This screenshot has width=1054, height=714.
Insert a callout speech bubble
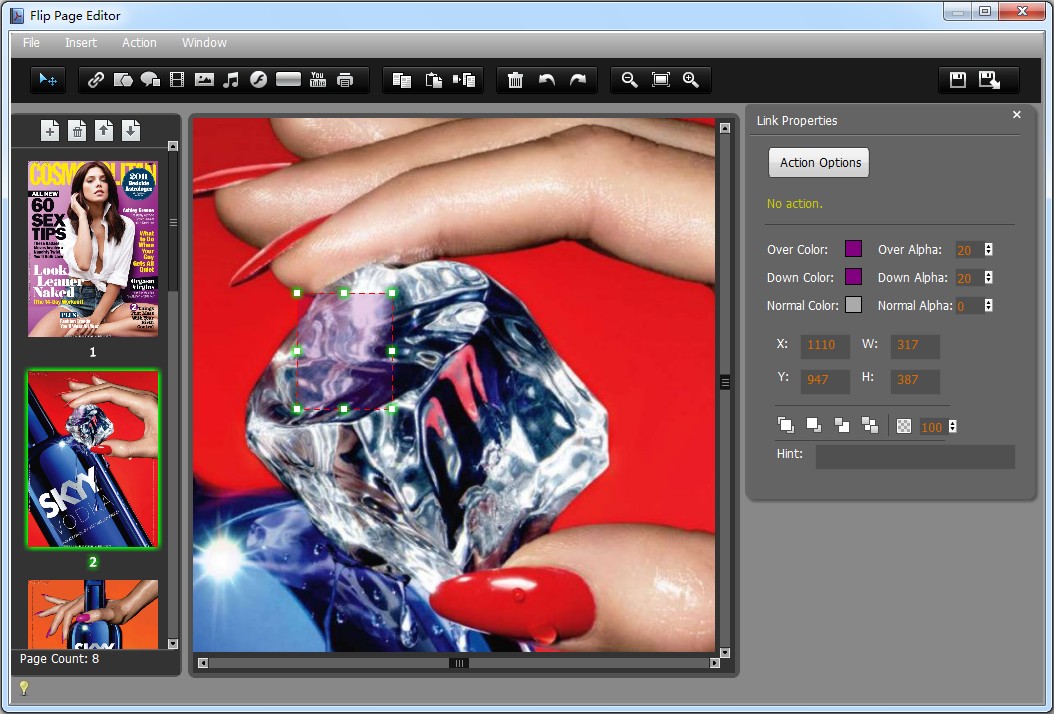150,80
